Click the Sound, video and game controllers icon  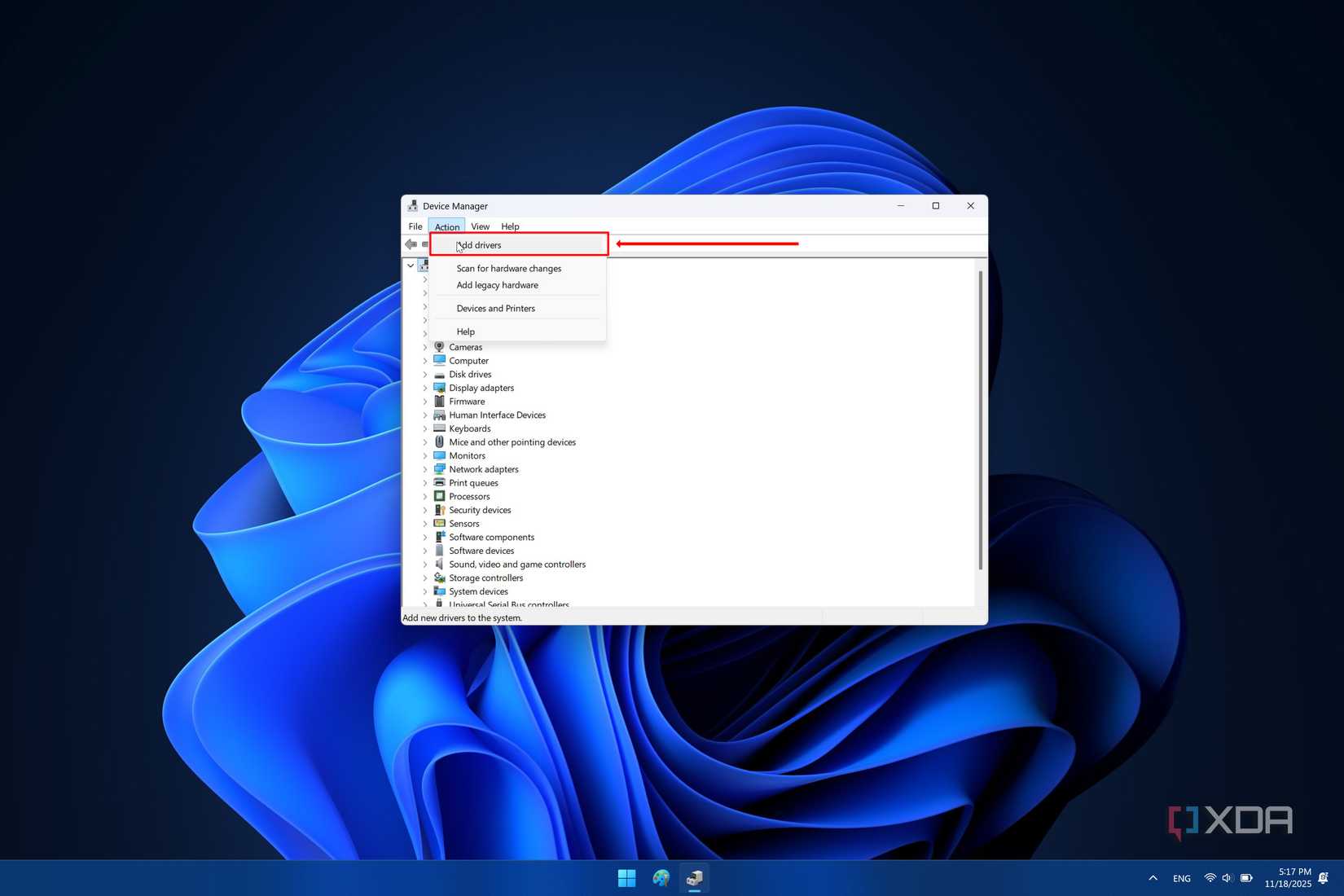(439, 564)
